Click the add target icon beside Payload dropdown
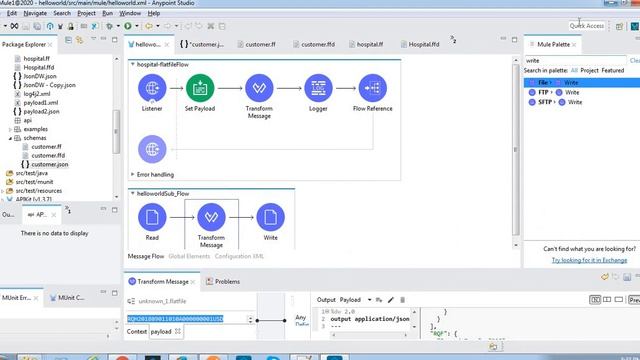640x360 pixels. [x=379, y=300]
